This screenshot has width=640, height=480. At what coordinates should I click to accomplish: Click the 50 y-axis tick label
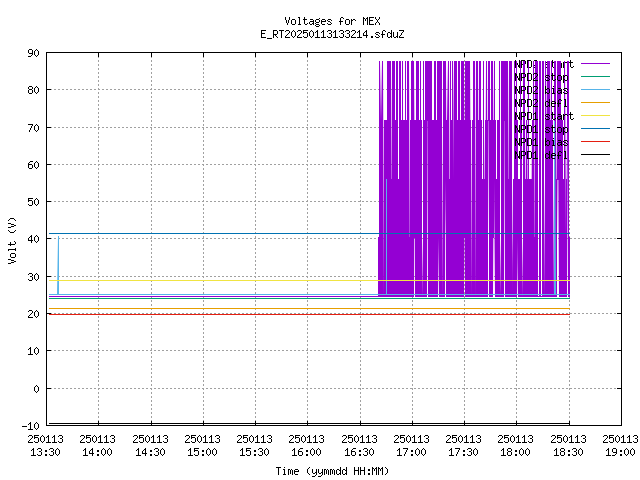[x=33, y=202]
